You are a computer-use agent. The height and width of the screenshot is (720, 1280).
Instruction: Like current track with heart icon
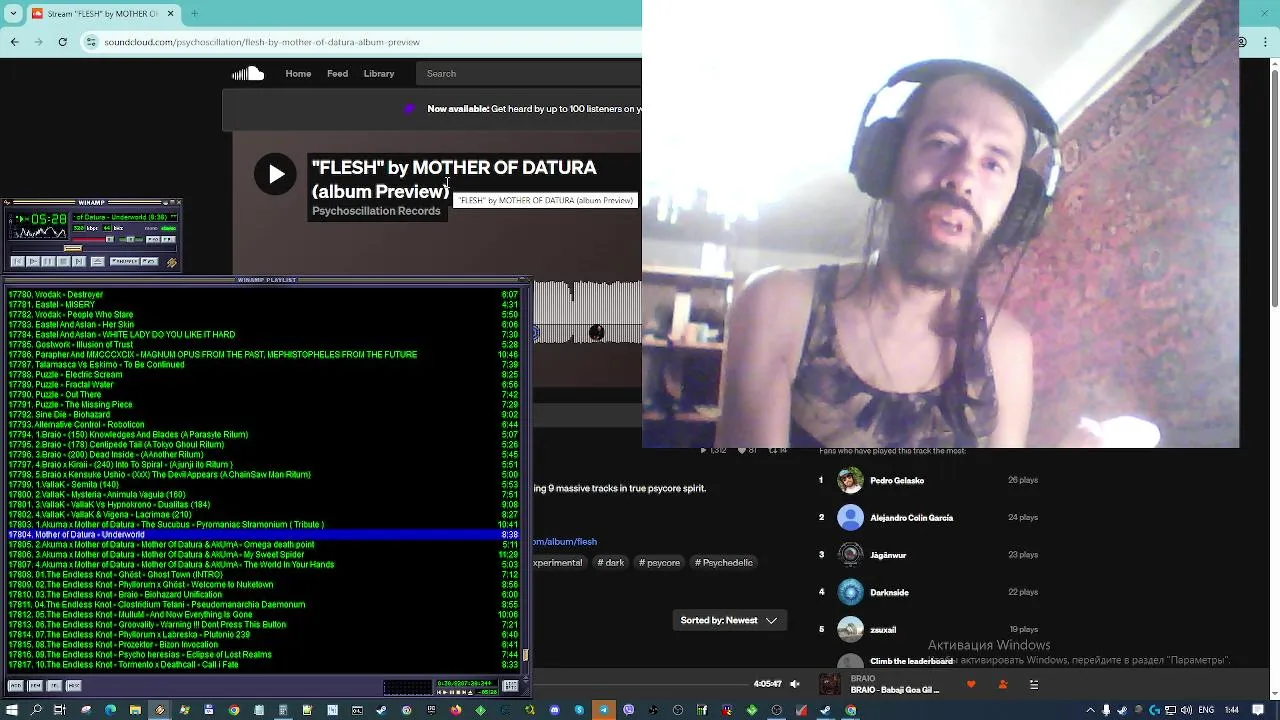point(971,684)
